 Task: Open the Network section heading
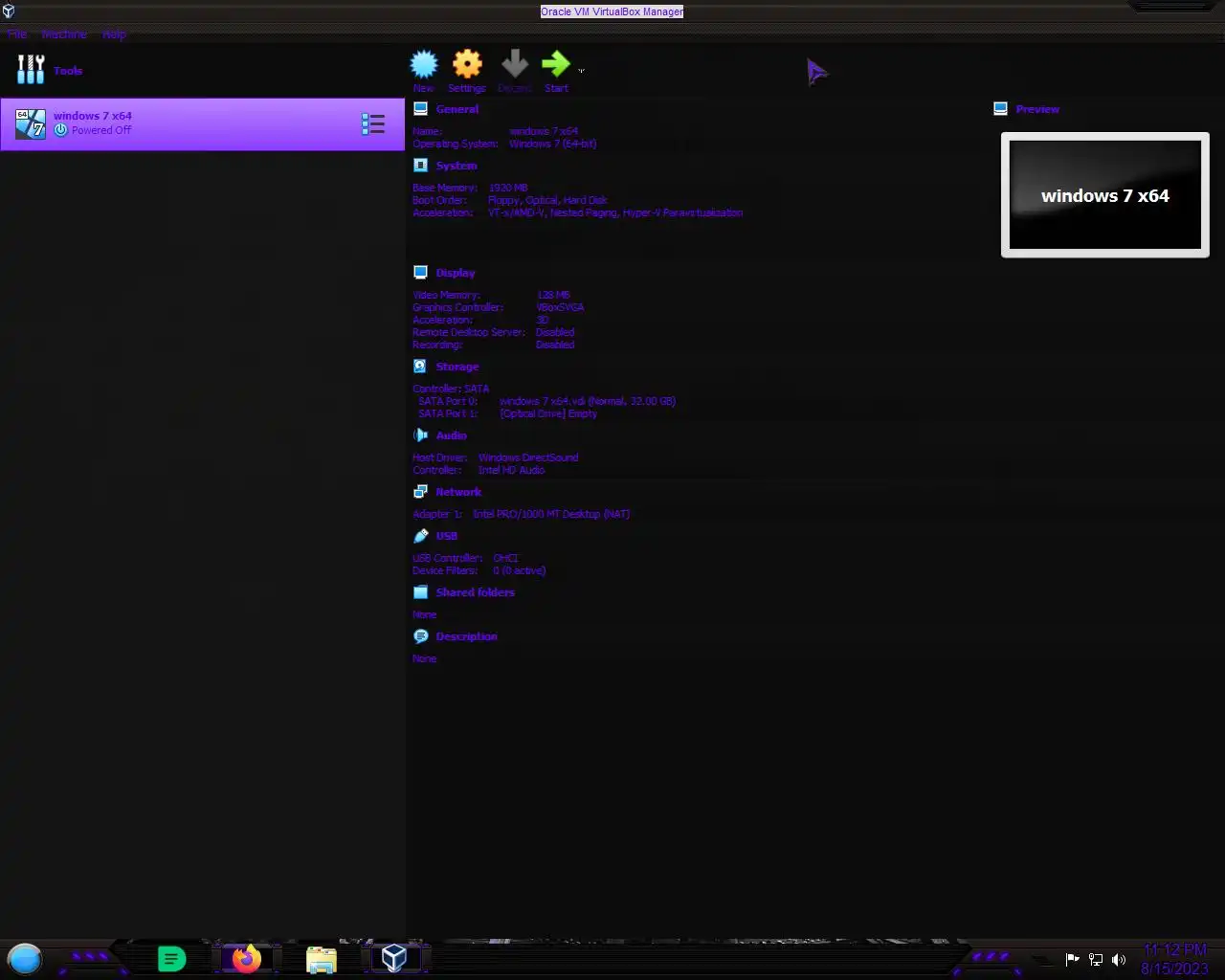(x=458, y=492)
